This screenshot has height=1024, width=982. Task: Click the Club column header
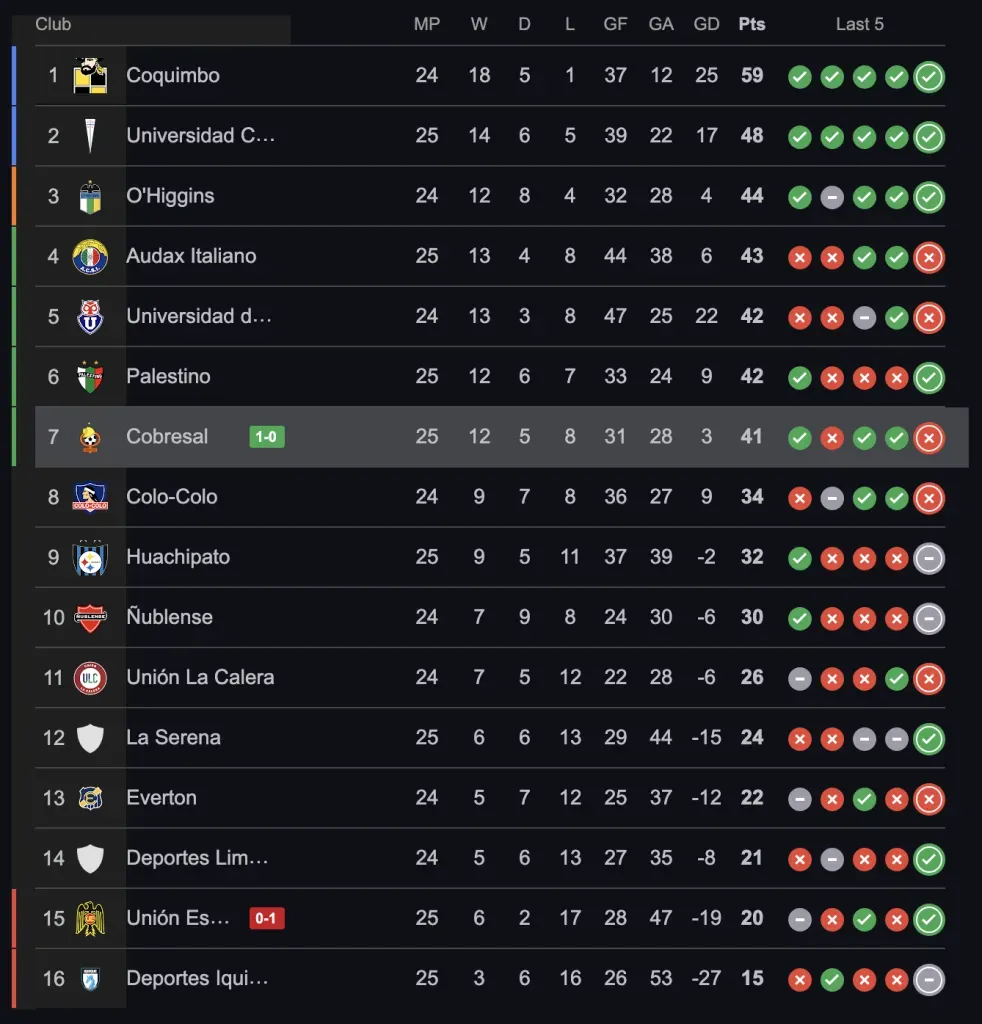point(53,24)
